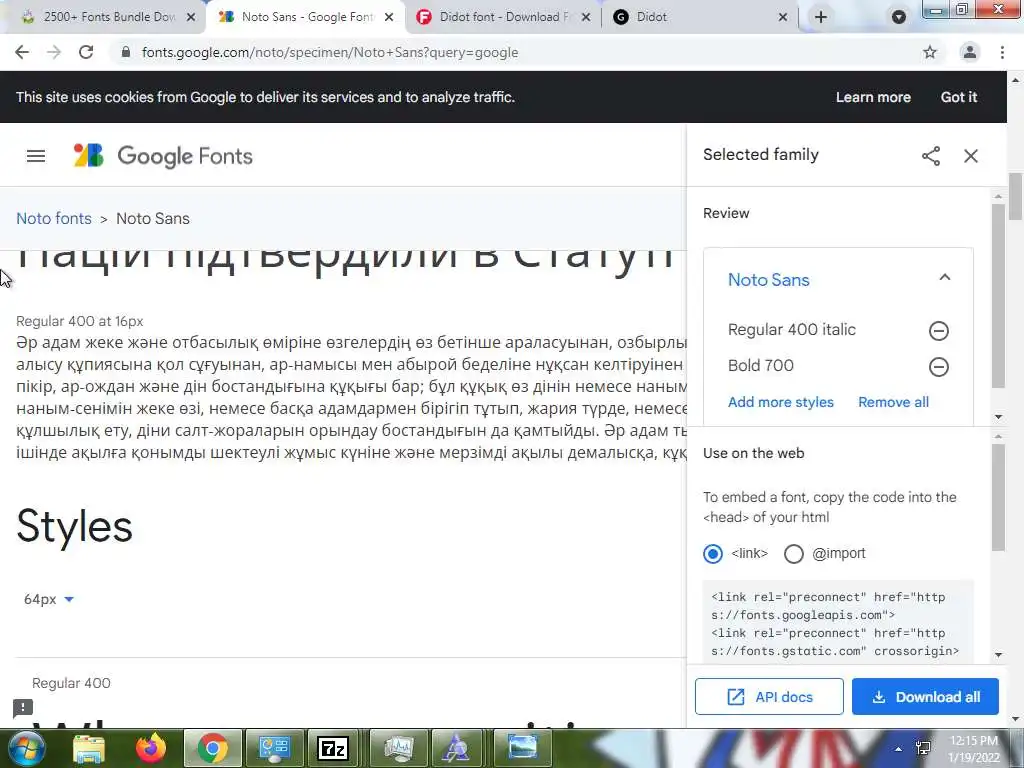
Task: Launch Firefox from taskbar
Action: pyautogui.click(x=151, y=748)
